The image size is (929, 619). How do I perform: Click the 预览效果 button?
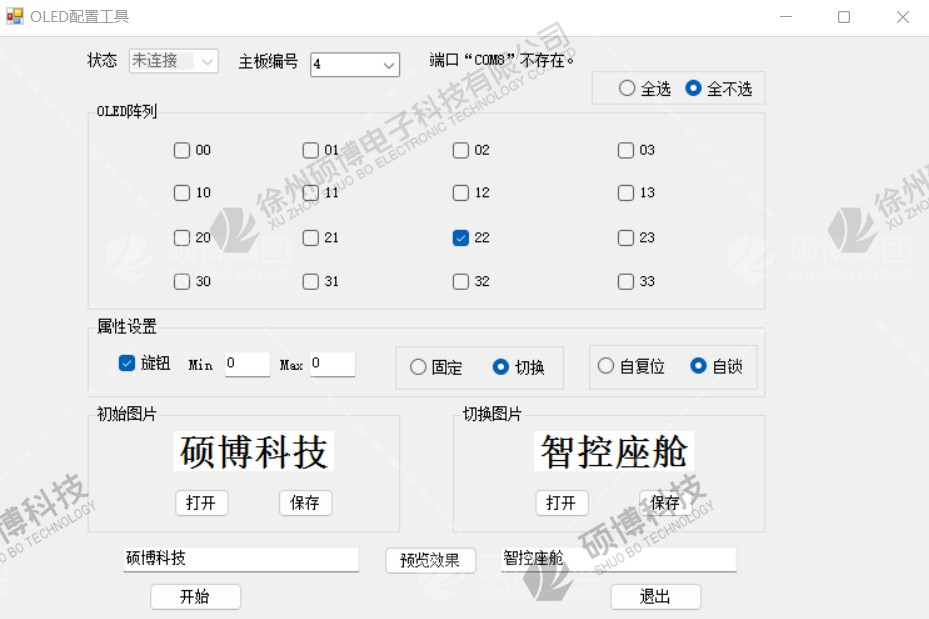click(x=430, y=560)
